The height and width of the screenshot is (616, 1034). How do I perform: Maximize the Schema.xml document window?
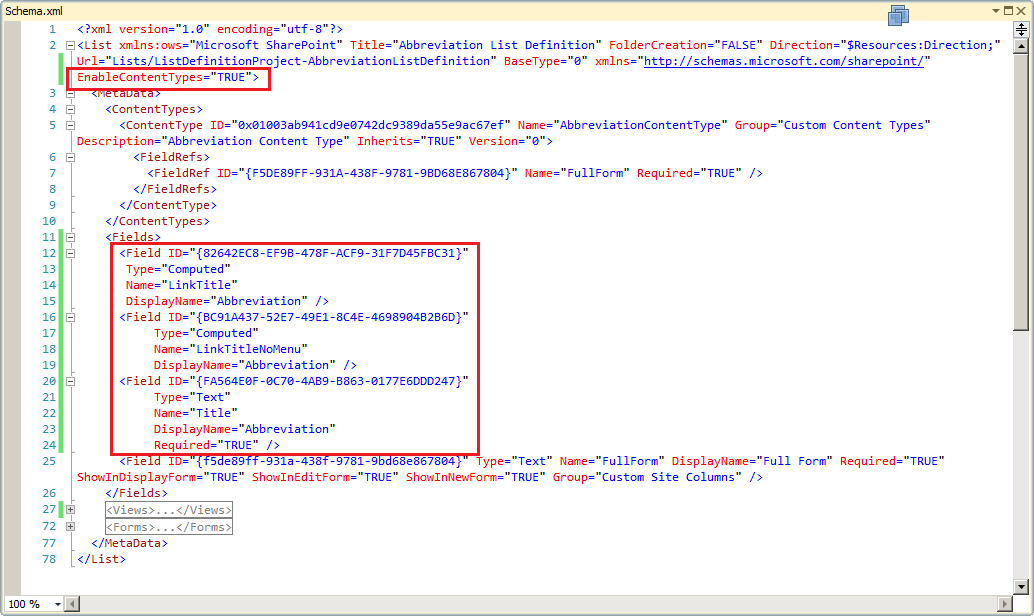coord(1008,11)
